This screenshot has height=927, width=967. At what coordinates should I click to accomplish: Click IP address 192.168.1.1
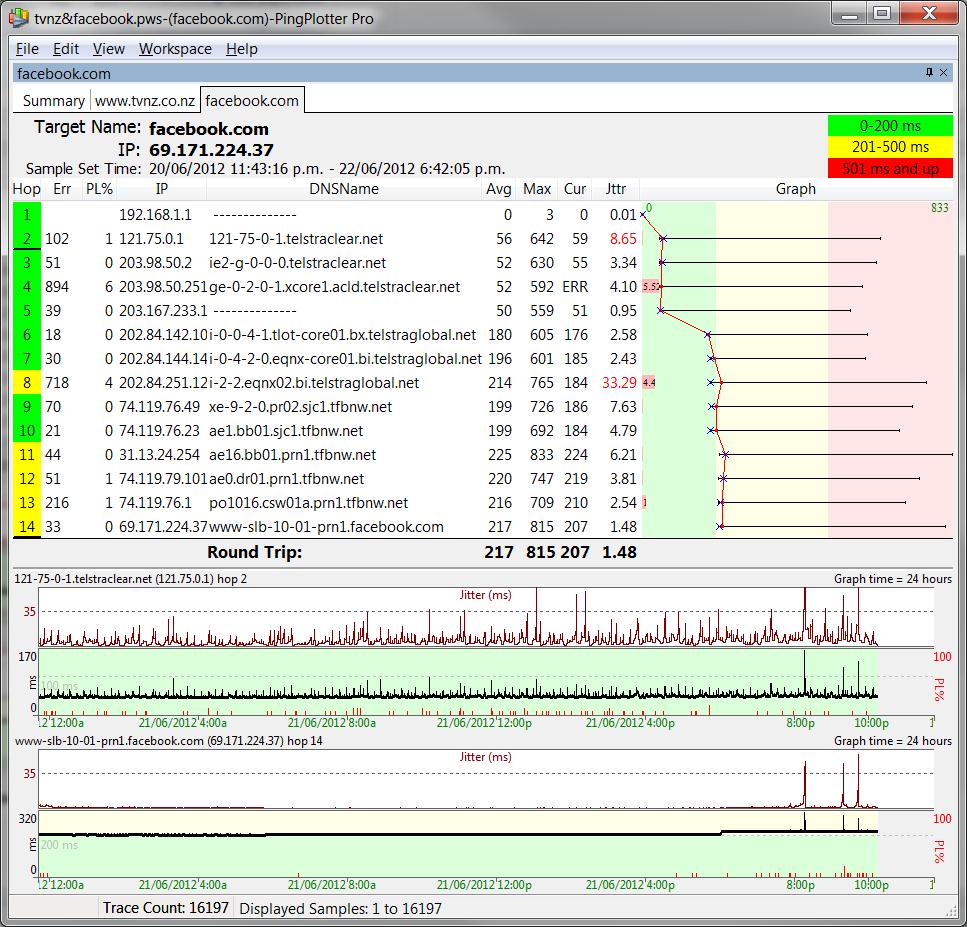[155, 215]
